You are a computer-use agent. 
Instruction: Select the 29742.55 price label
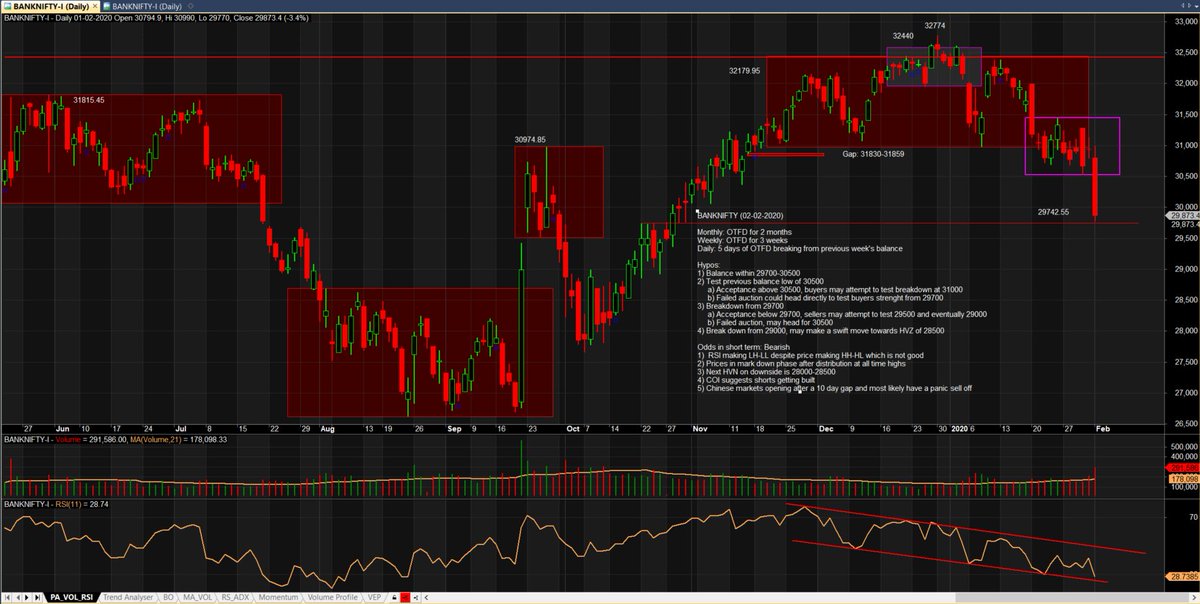(1054, 212)
